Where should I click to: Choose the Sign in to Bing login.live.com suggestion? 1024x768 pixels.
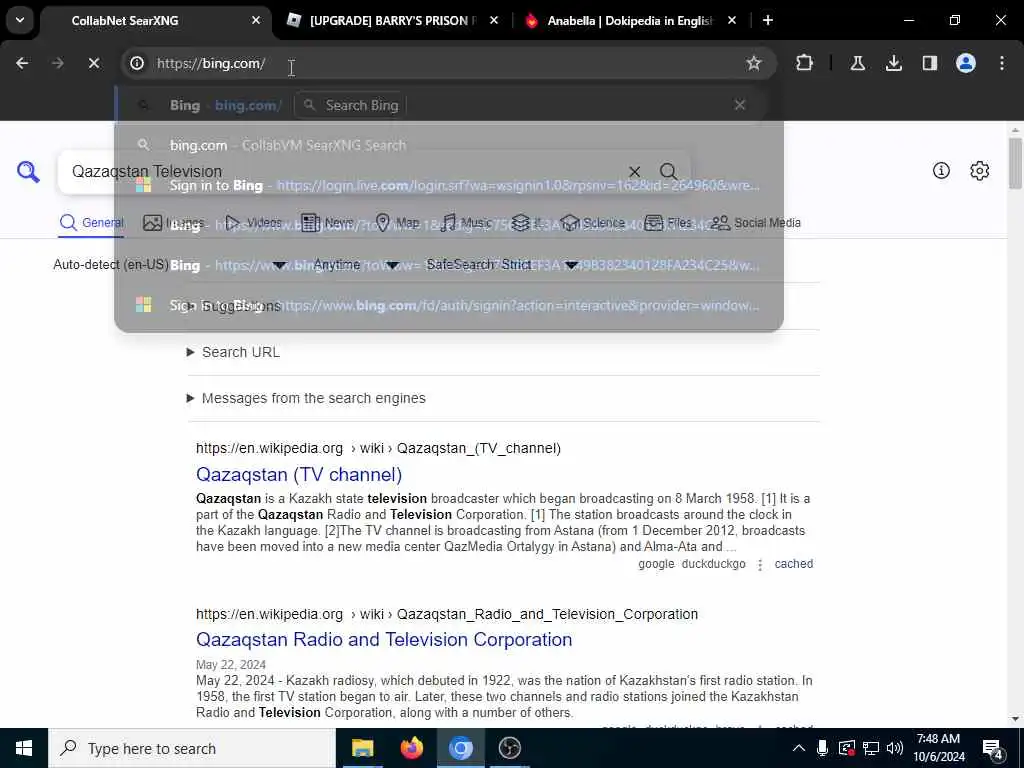(x=449, y=185)
